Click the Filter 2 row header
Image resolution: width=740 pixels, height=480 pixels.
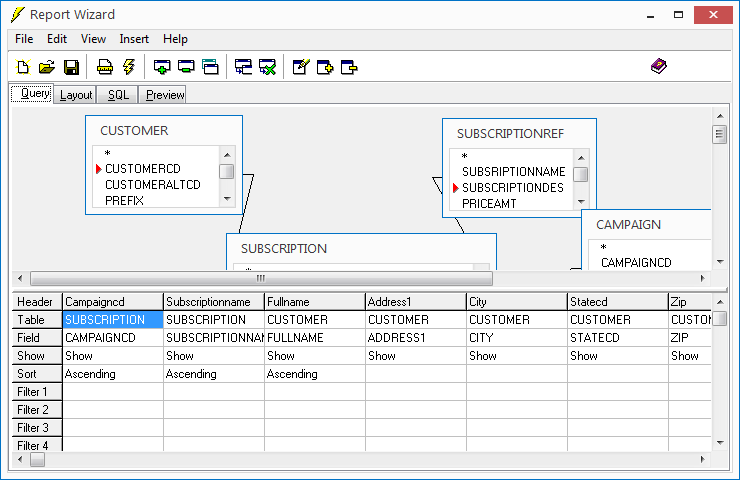tap(37, 410)
